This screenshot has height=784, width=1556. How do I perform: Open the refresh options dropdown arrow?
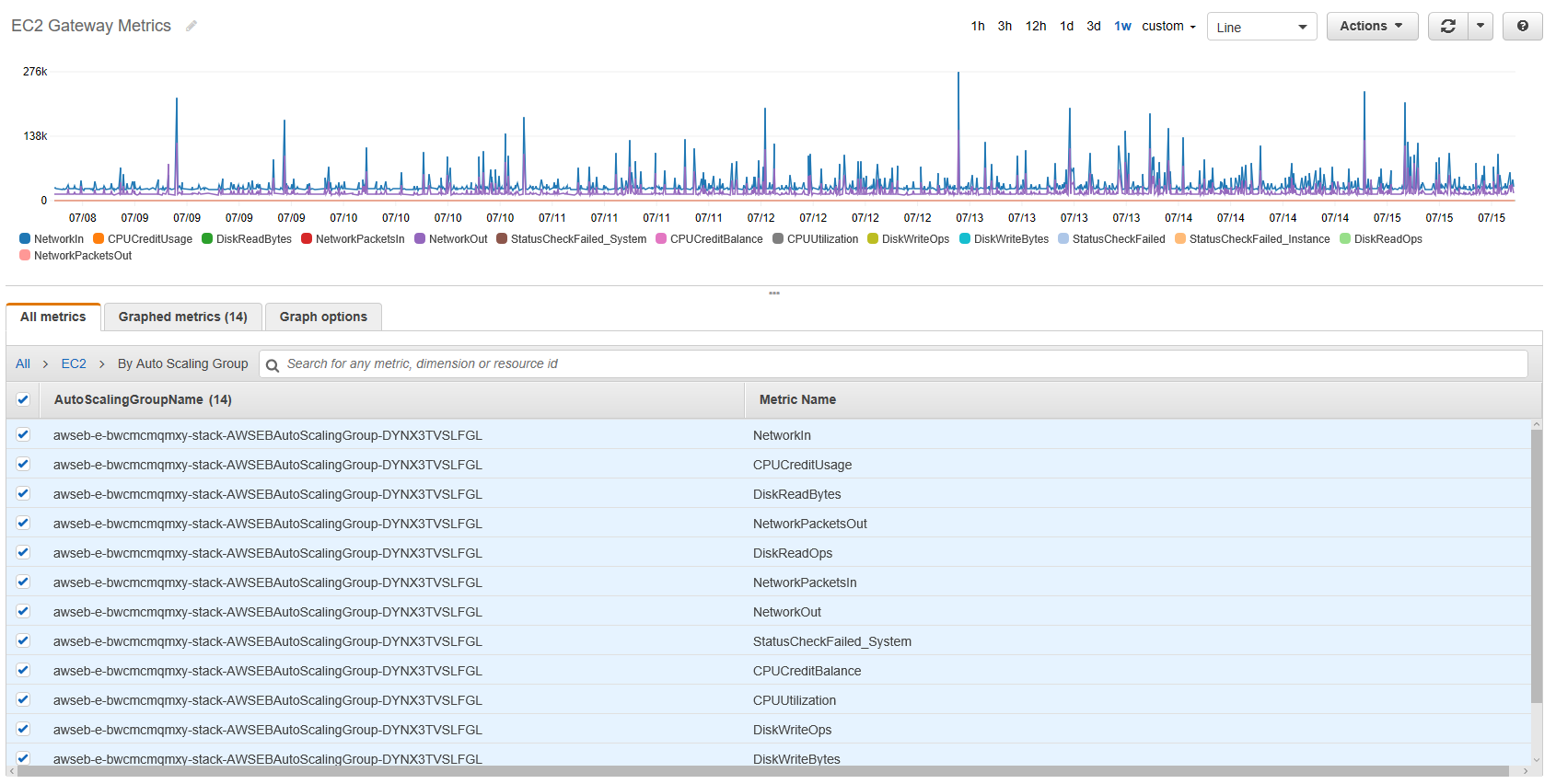(1481, 26)
